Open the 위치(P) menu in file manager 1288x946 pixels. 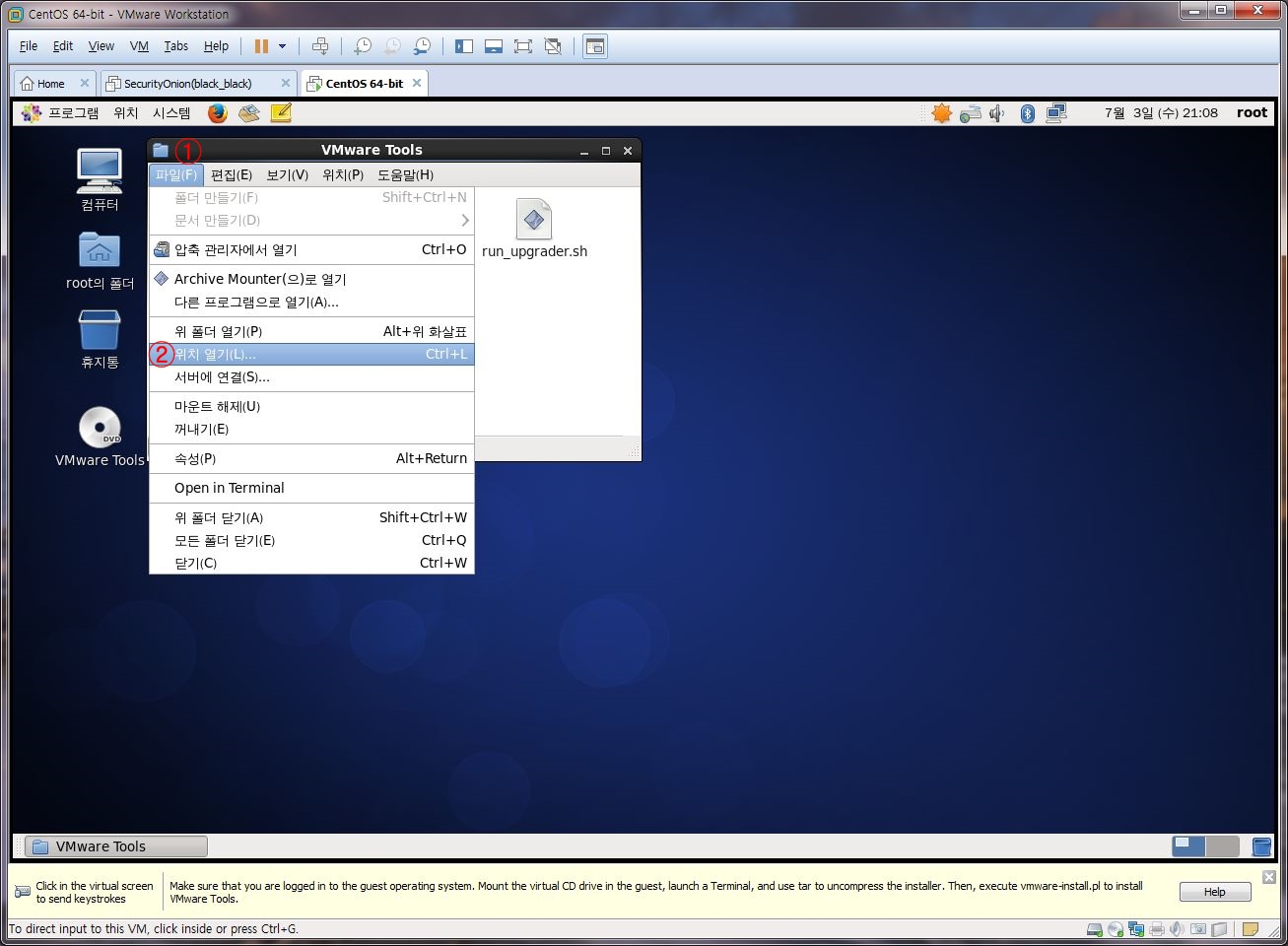click(343, 175)
